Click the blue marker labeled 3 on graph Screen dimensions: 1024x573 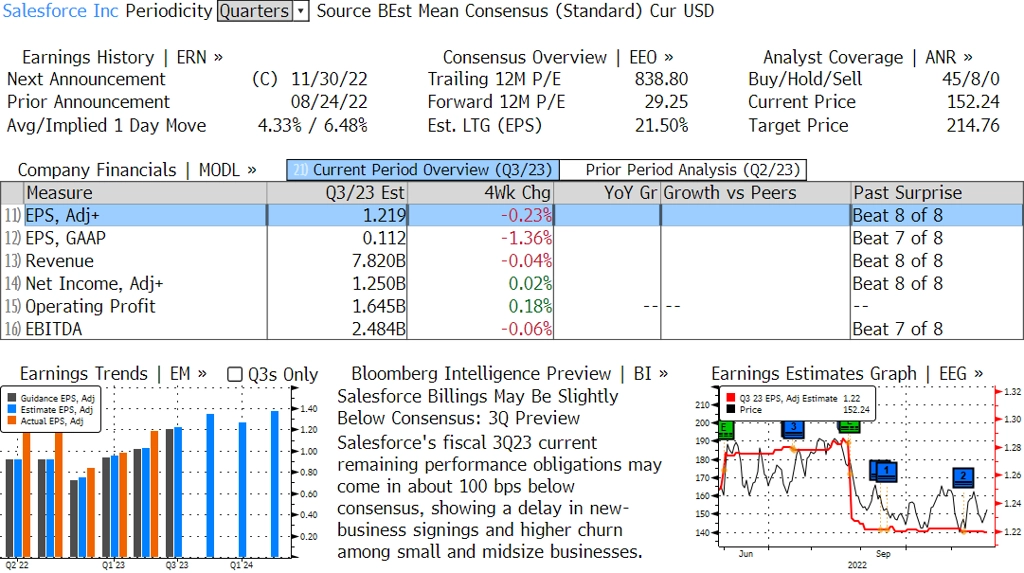click(x=793, y=428)
